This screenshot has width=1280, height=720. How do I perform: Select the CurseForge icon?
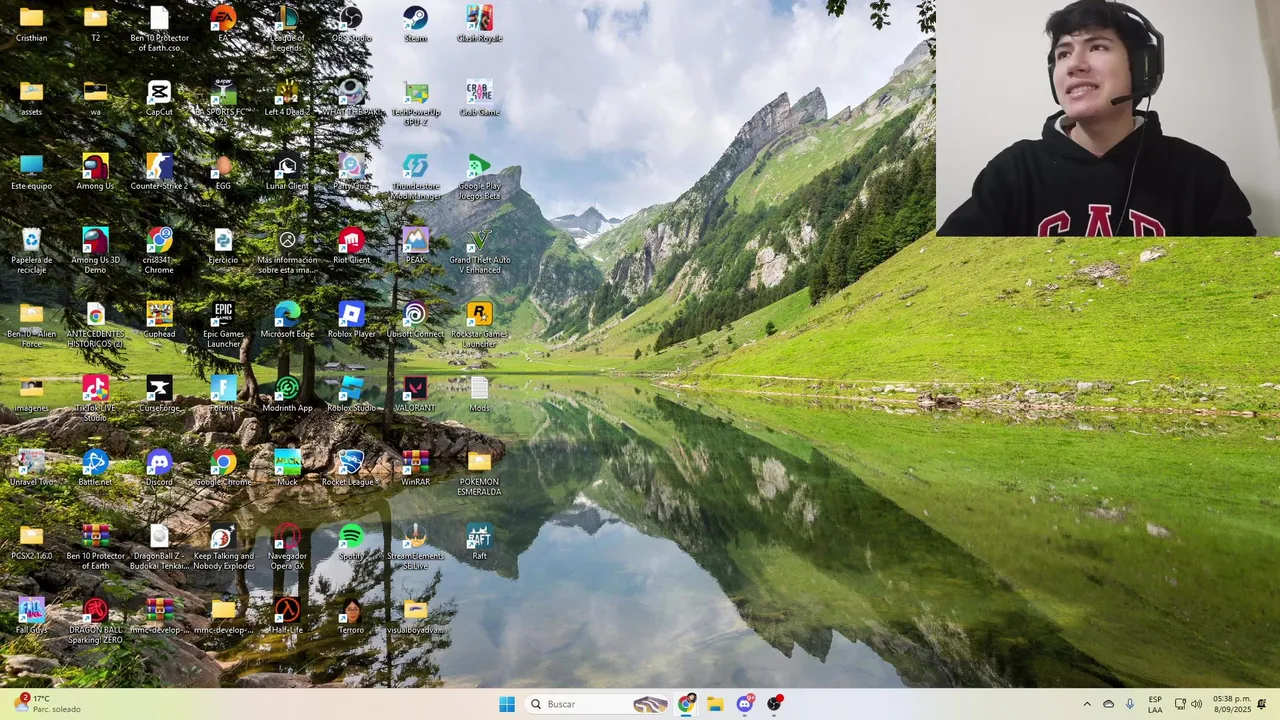[159, 394]
